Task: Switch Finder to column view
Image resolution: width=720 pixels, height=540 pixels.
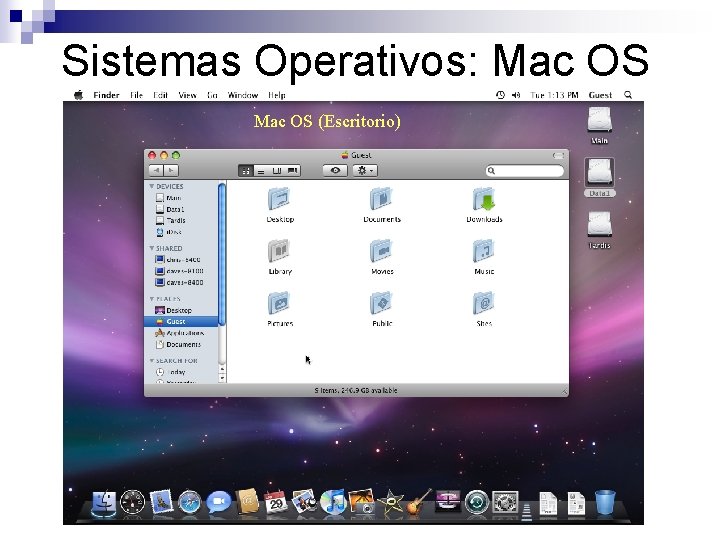Action: click(x=276, y=171)
